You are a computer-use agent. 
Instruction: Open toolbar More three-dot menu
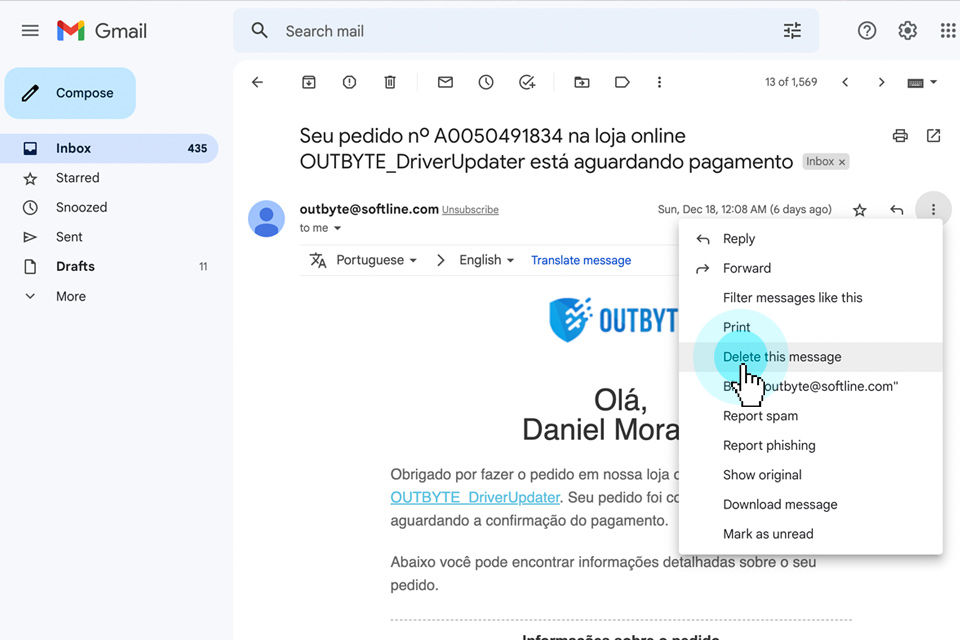[x=659, y=82]
